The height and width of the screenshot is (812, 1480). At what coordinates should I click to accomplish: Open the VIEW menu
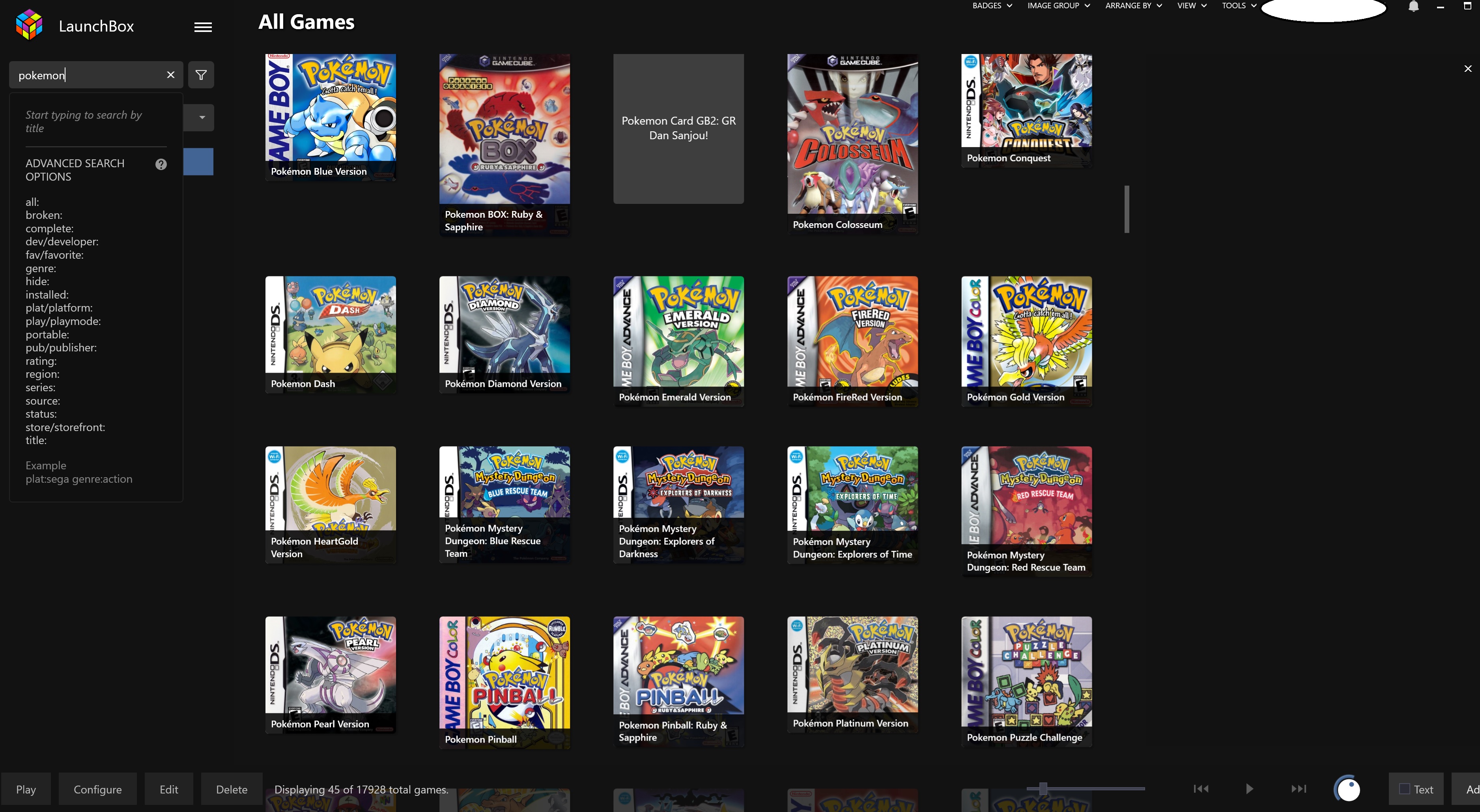pyautogui.click(x=1192, y=6)
